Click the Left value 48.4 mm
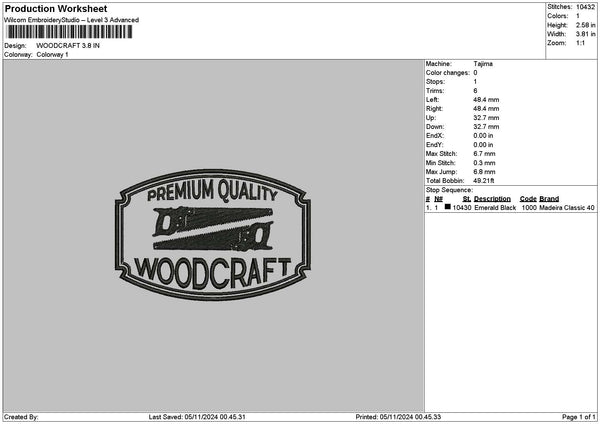This screenshot has width=600, height=424. (x=486, y=100)
